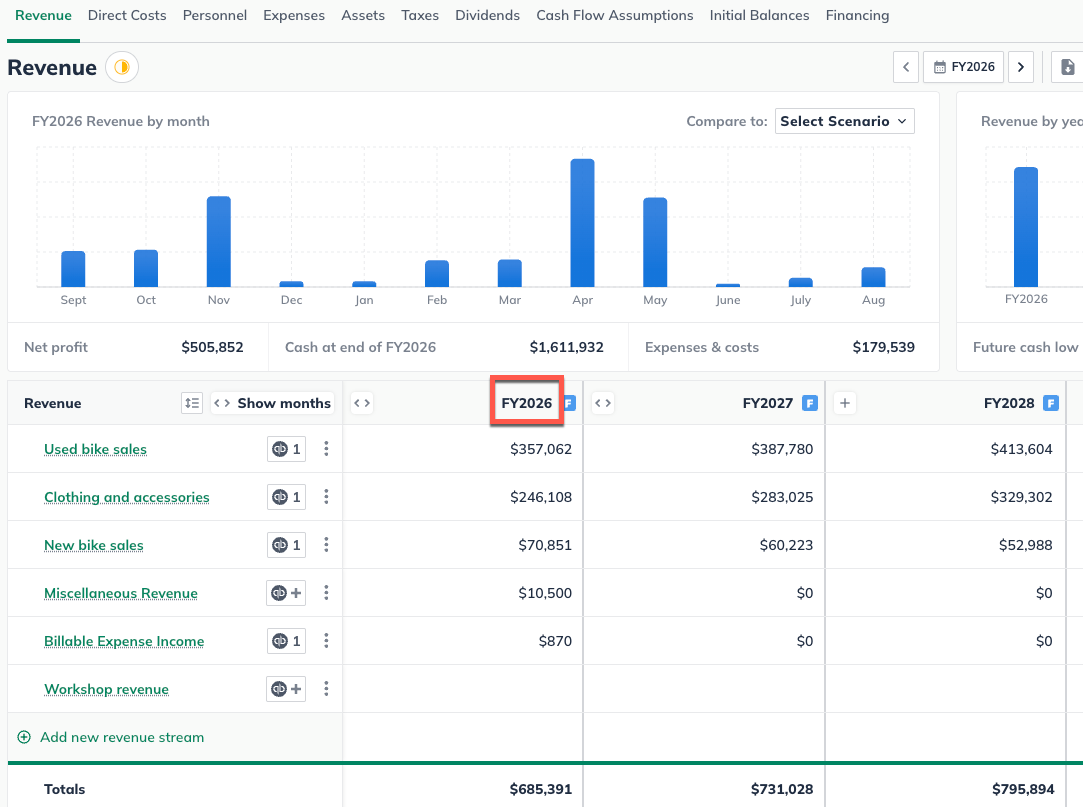Click the FY2027 column header
Image resolution: width=1083 pixels, height=807 pixels.
point(767,403)
